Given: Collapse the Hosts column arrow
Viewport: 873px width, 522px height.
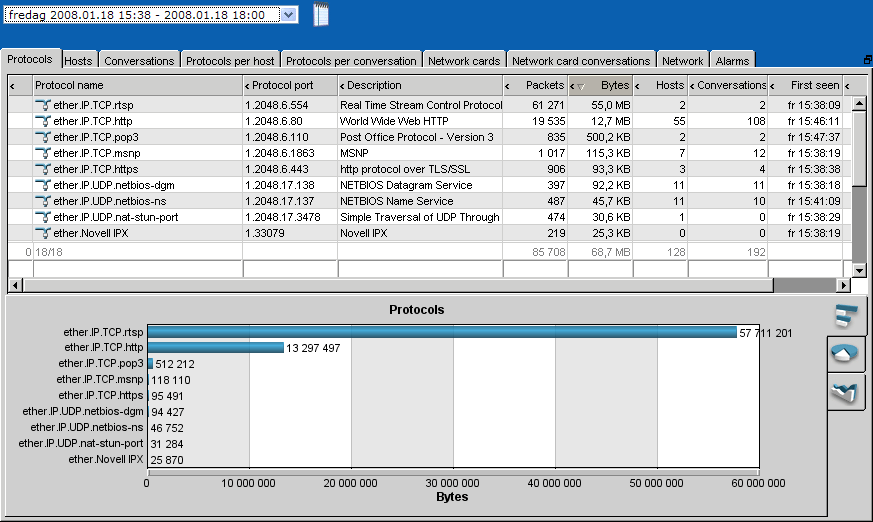Looking at the screenshot, I should click(637, 86).
